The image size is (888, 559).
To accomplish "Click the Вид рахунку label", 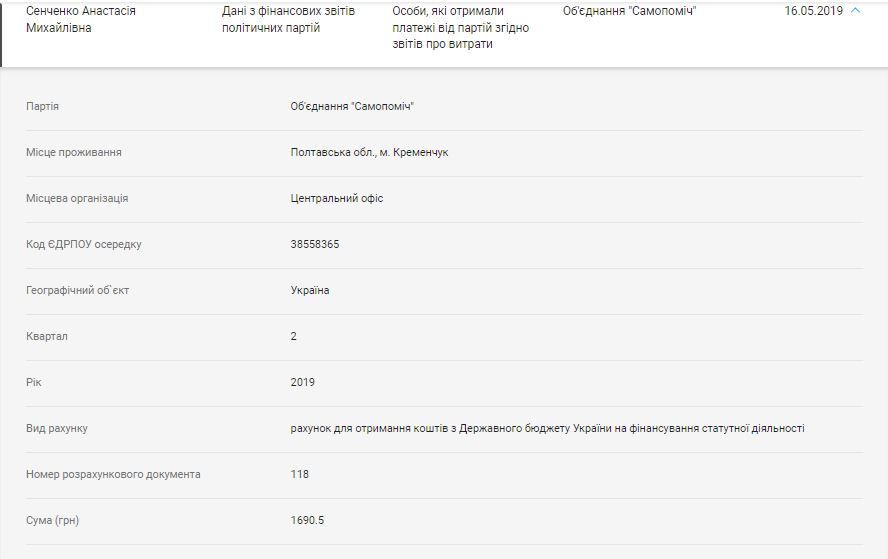I will click(57, 428).
